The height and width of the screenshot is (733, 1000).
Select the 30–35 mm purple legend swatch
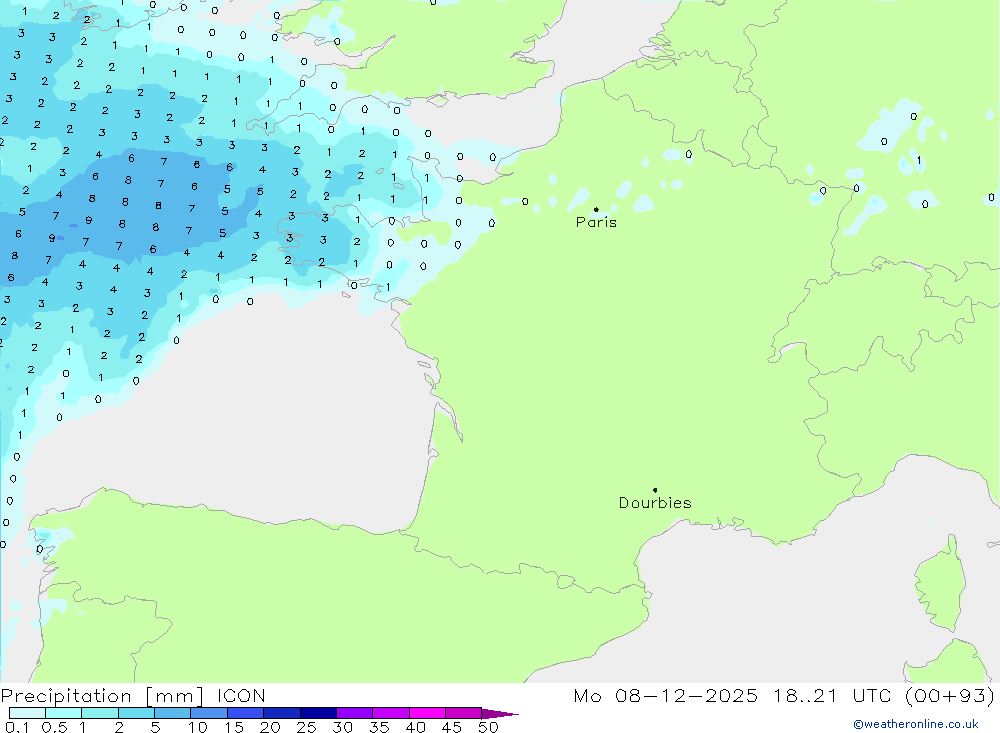[355, 713]
